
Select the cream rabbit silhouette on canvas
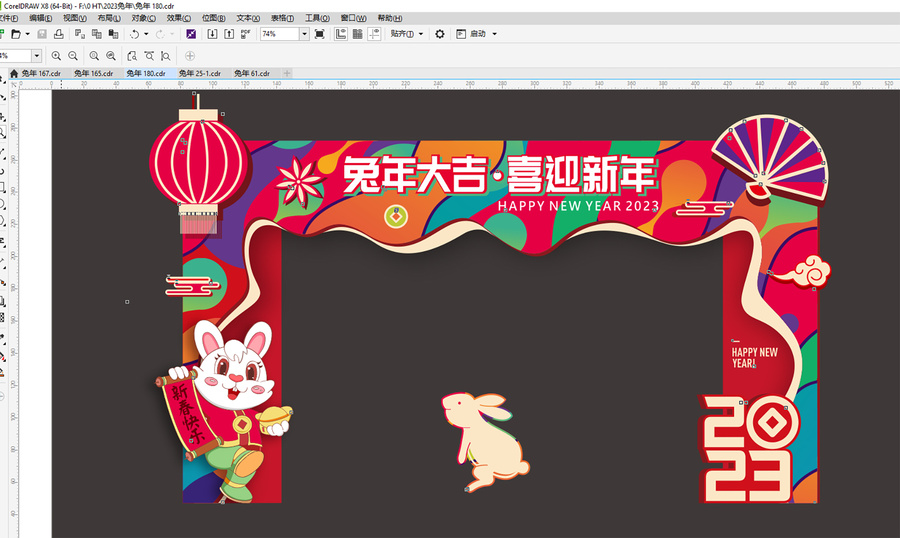click(x=486, y=441)
